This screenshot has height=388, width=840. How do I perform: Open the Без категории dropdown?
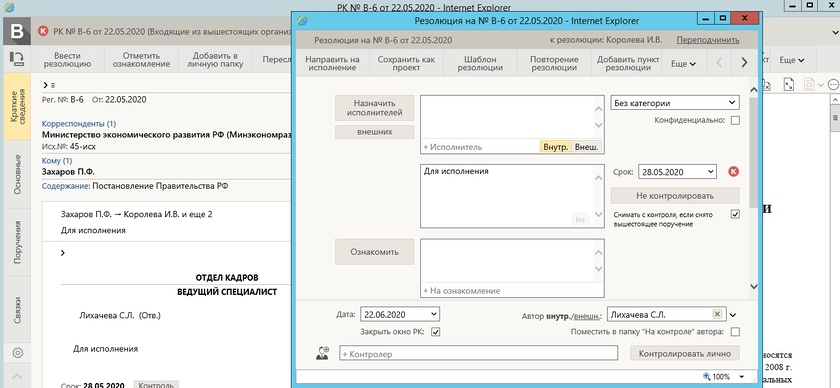click(x=675, y=103)
